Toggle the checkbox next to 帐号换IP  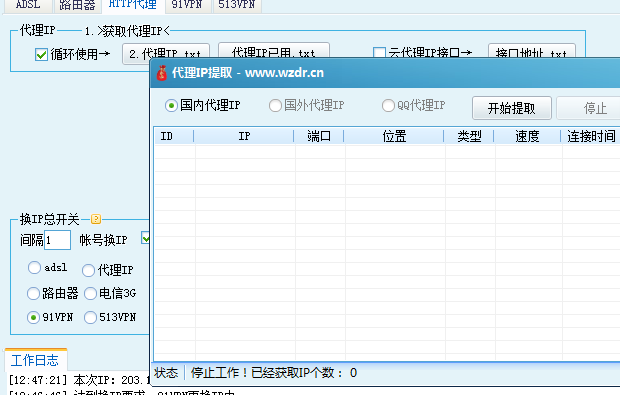coord(146,238)
